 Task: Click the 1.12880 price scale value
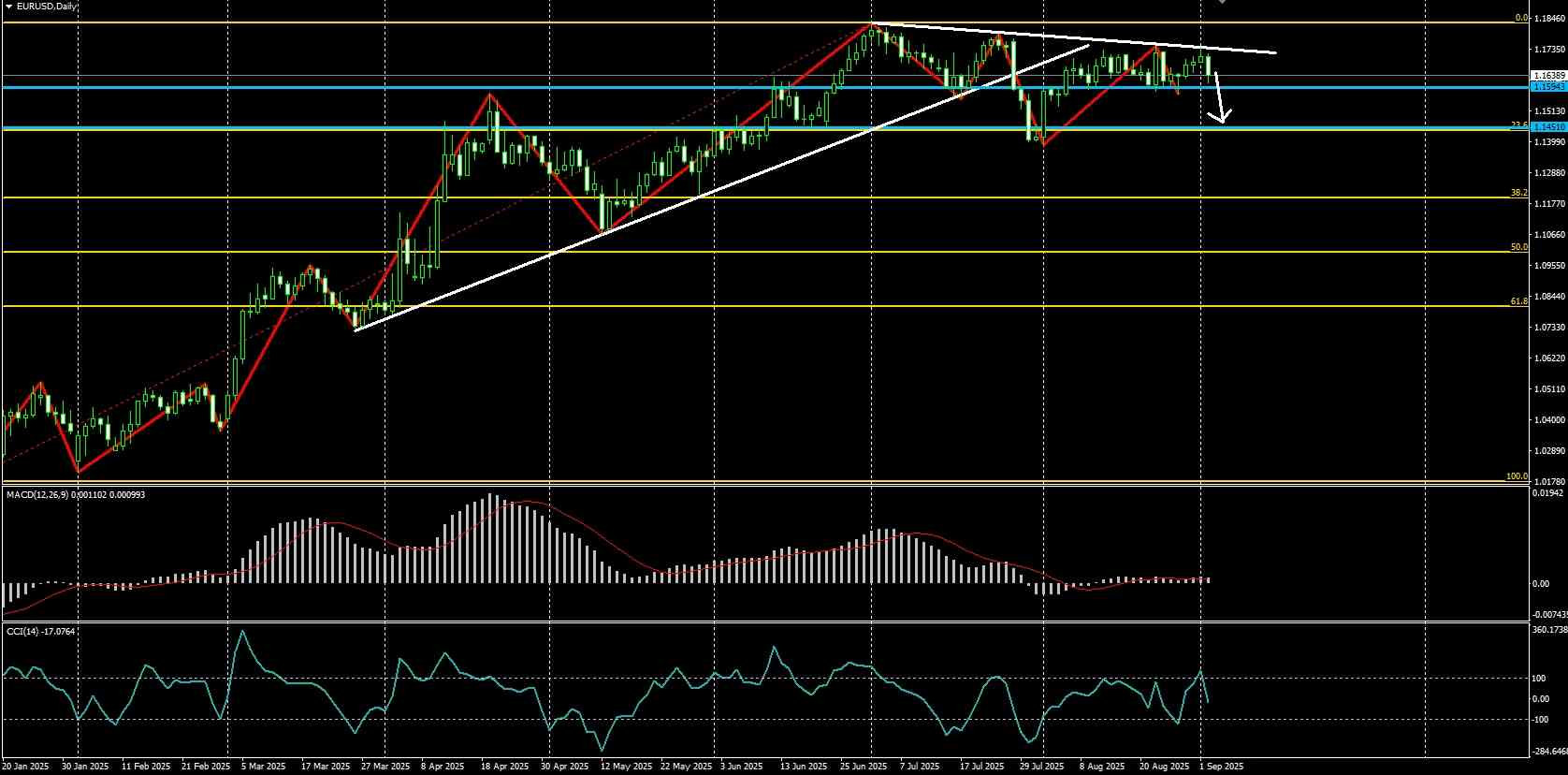point(1548,172)
